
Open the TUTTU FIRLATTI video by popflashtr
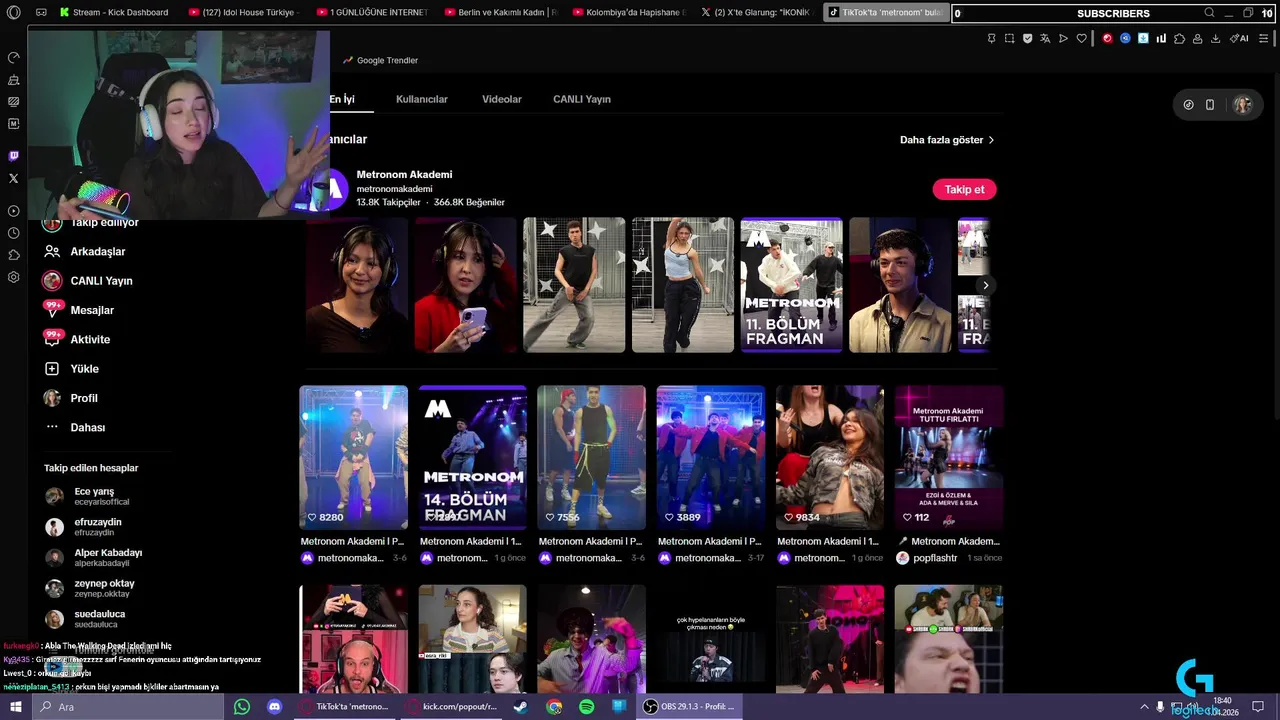click(948, 457)
